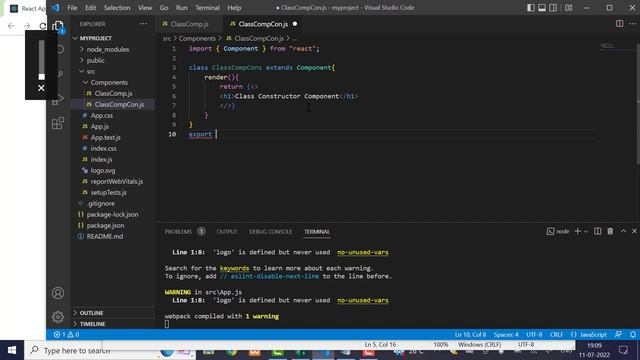
Task: Open editor more actions ellipsis
Action: pos(632,24)
